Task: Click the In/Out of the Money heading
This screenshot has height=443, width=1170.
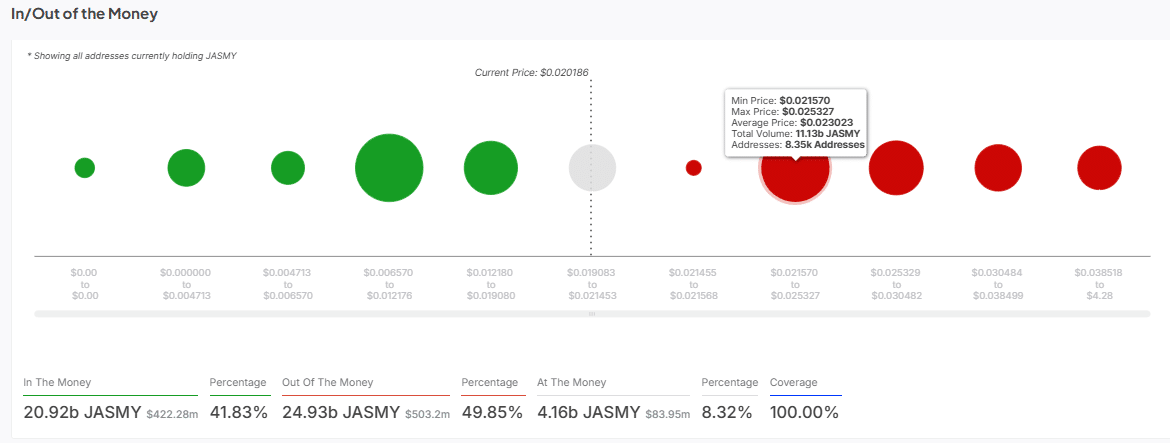Action: 84,15
